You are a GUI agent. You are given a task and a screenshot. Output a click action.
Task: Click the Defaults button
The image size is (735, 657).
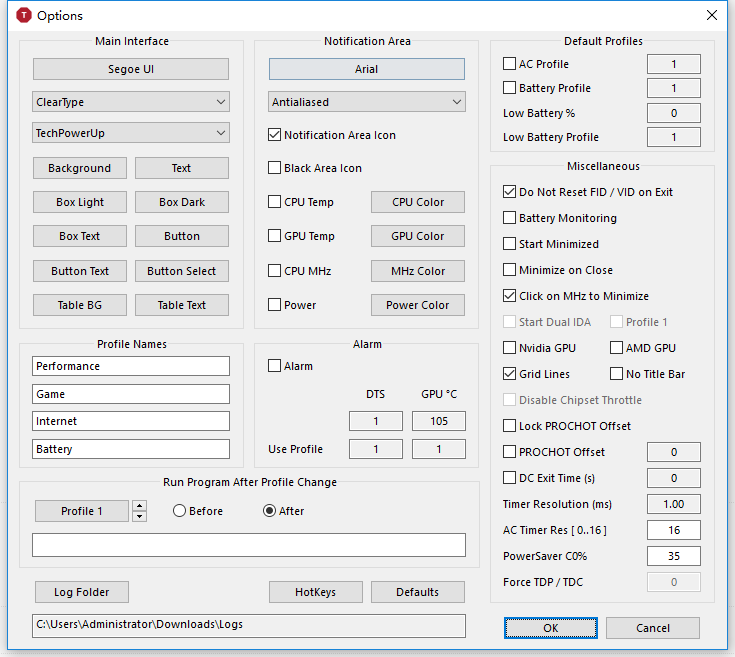417,592
